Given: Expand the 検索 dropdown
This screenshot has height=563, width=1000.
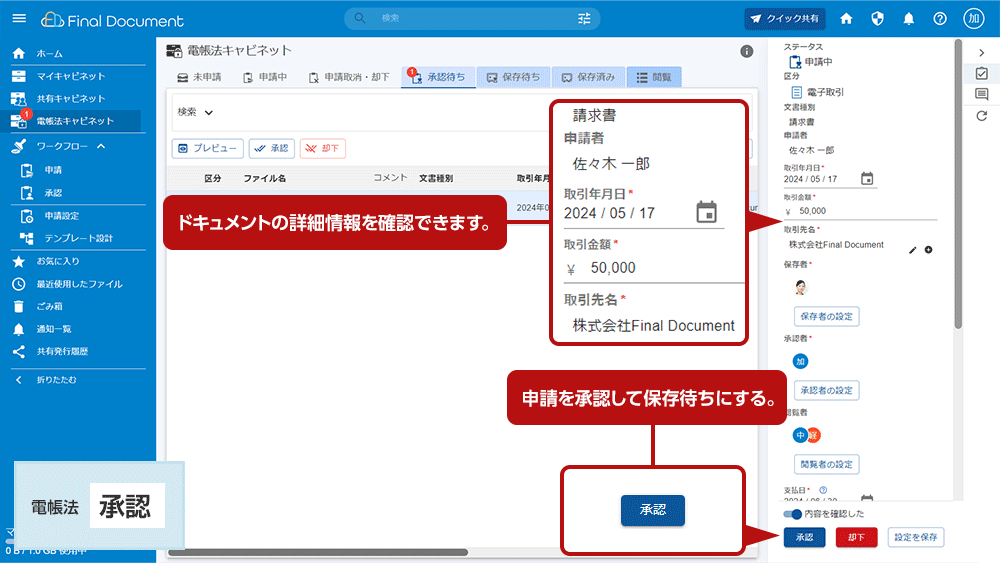Looking at the screenshot, I should click(195, 112).
